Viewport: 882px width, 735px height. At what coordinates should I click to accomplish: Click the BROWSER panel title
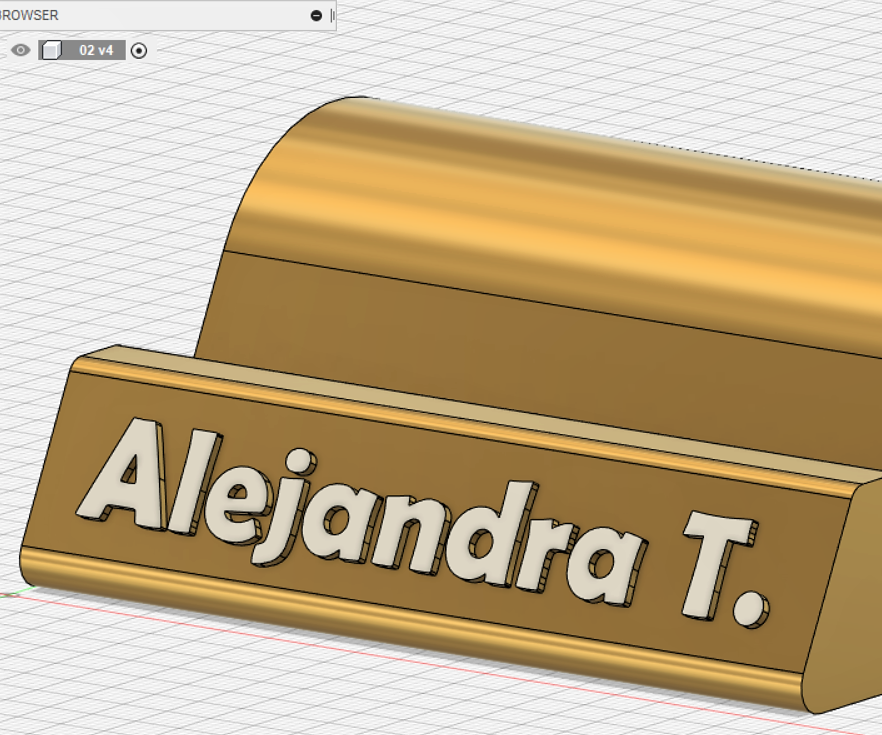tap(28, 15)
